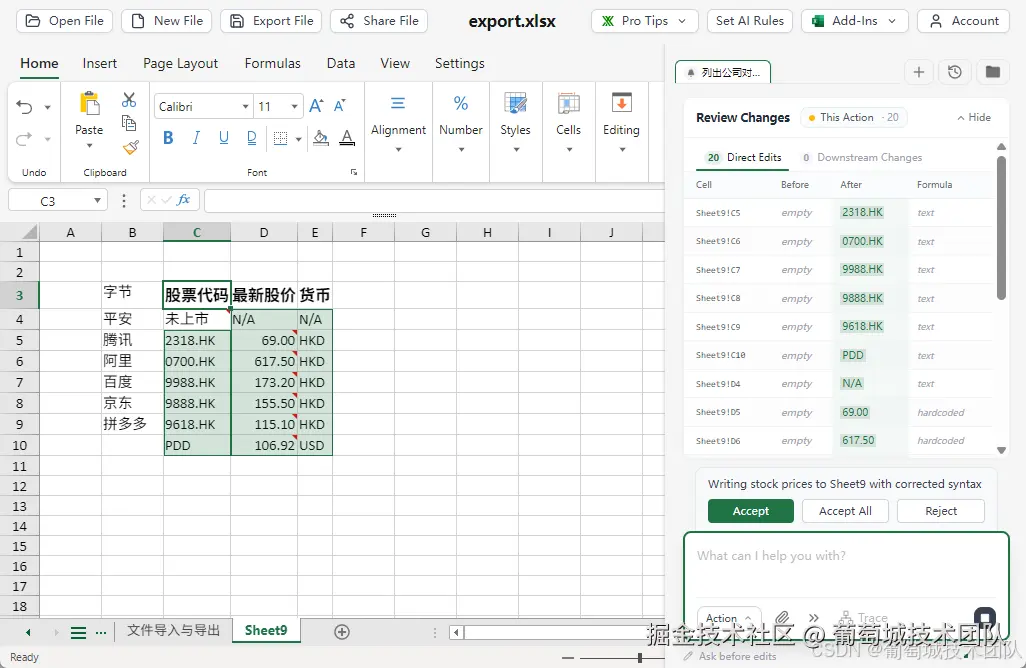Switch to the Page Layout tab
The image size is (1026, 668).
(181, 63)
